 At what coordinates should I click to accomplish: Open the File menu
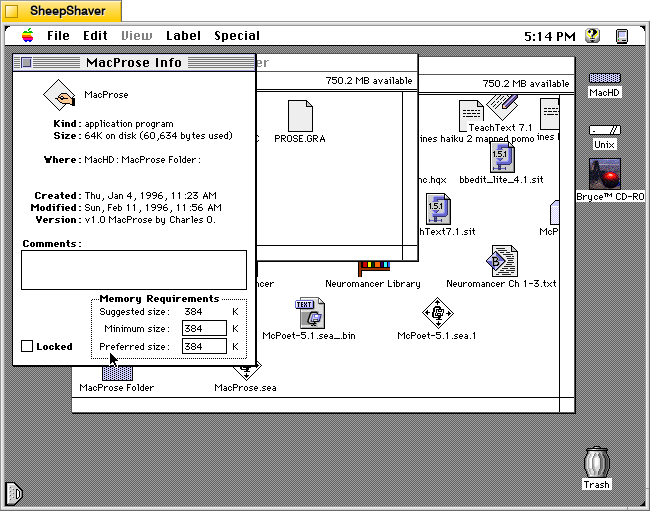coord(58,36)
